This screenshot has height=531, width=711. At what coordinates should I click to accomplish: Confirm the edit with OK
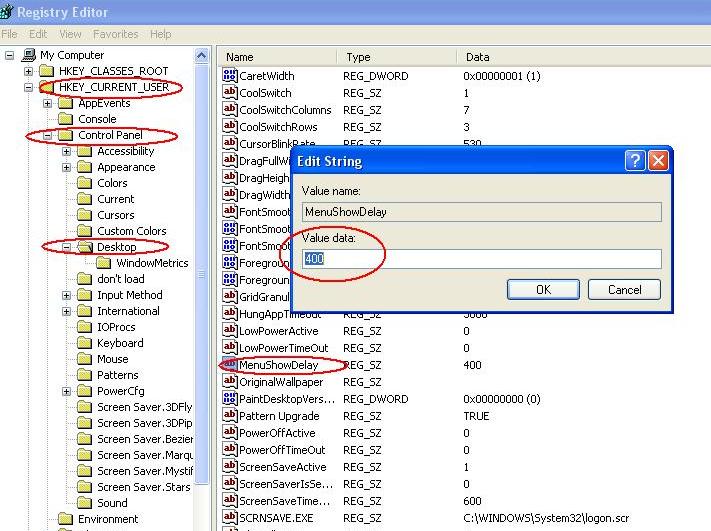click(543, 289)
